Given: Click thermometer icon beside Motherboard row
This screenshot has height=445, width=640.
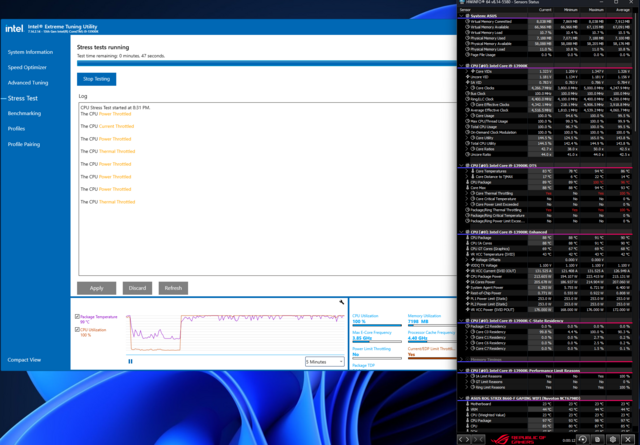Looking at the screenshot, I should click(x=468, y=404).
